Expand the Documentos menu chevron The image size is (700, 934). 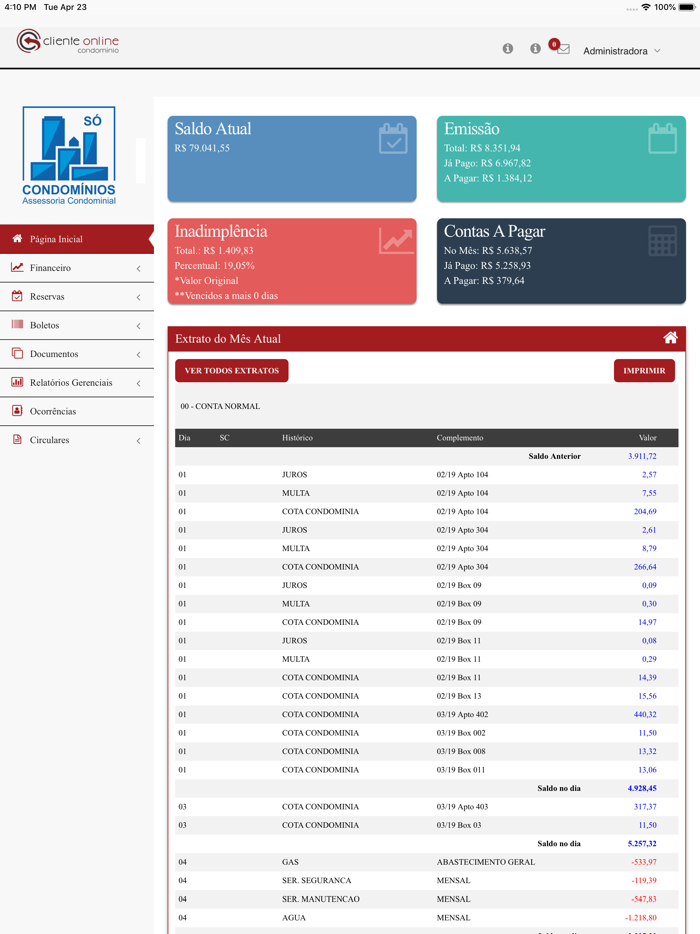pos(138,354)
